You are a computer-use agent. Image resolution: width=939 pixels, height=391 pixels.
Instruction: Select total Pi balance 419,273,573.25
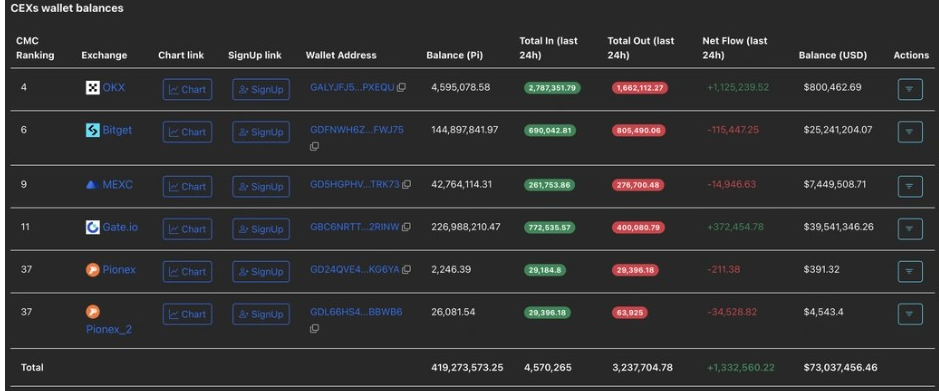467,367
